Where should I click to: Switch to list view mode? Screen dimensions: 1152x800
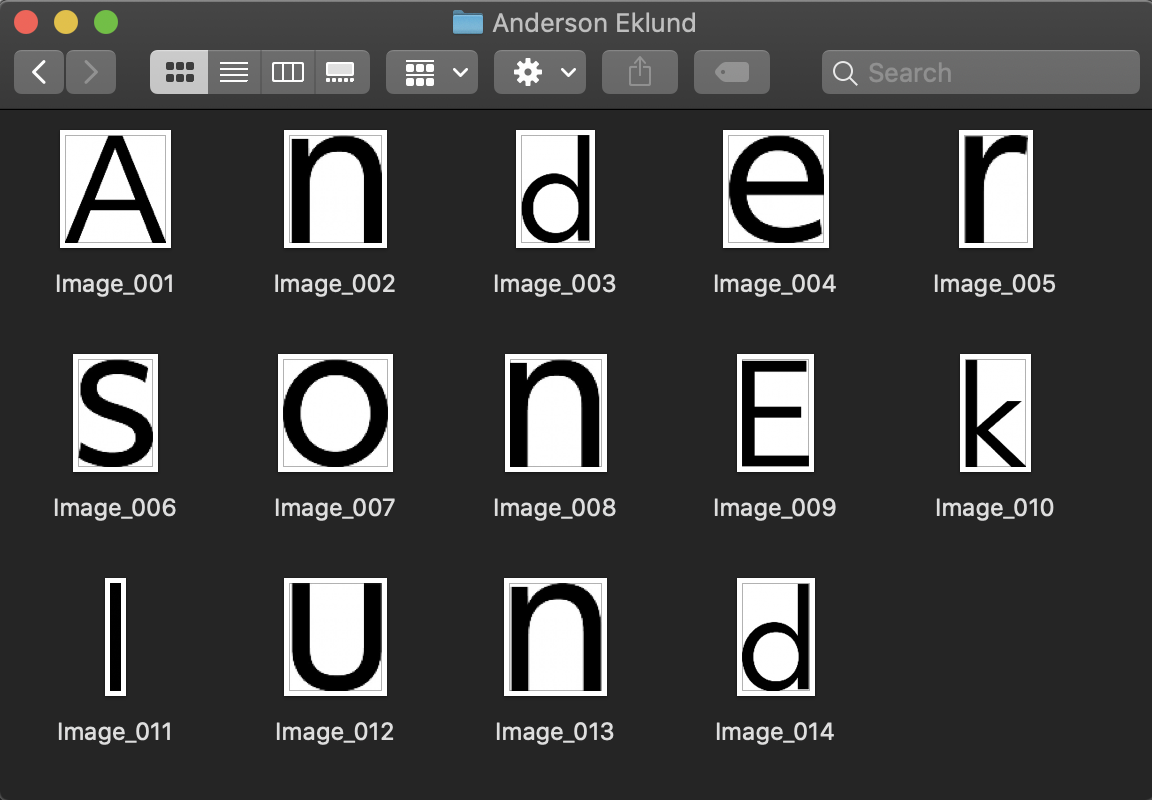click(234, 72)
